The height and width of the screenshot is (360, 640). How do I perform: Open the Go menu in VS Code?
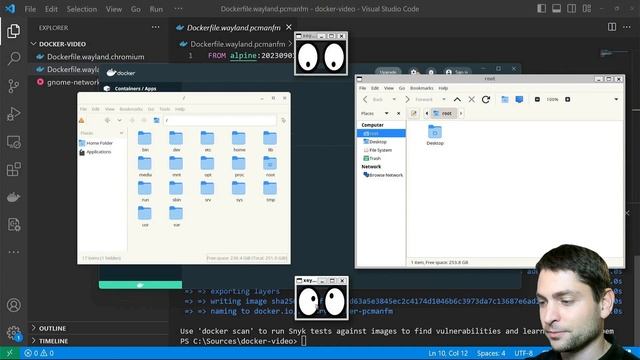coord(136,9)
